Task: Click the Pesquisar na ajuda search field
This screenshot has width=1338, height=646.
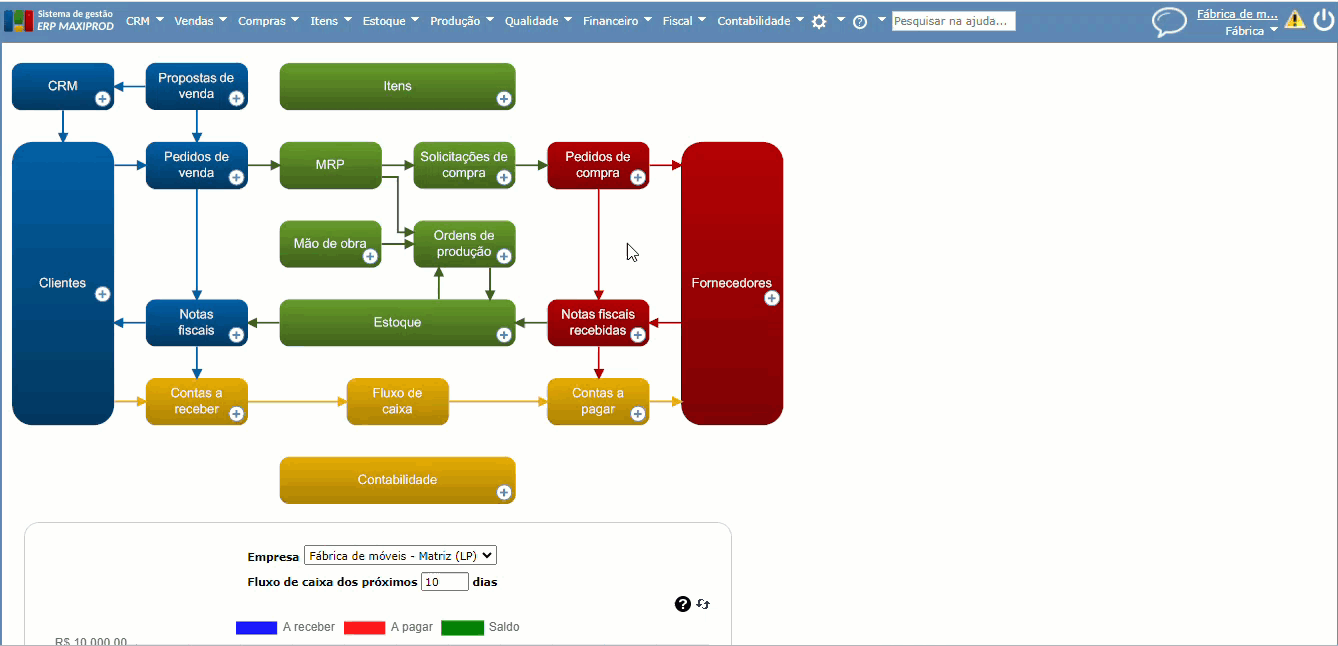Action: [954, 21]
